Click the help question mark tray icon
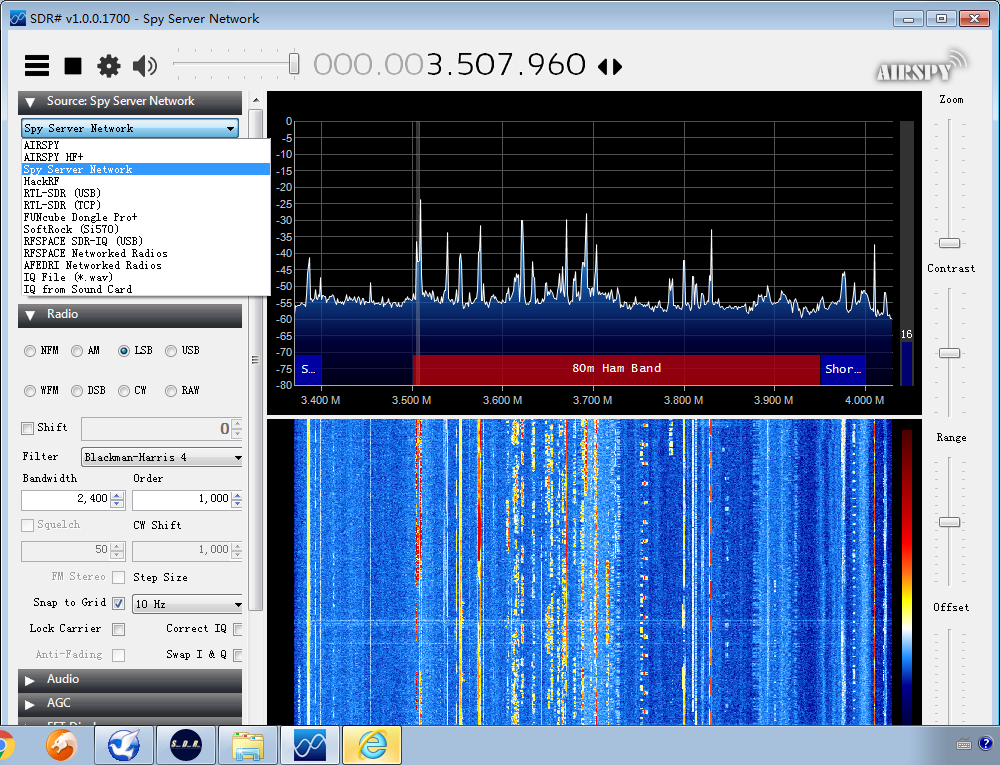The width and height of the screenshot is (1000, 765). point(987,743)
